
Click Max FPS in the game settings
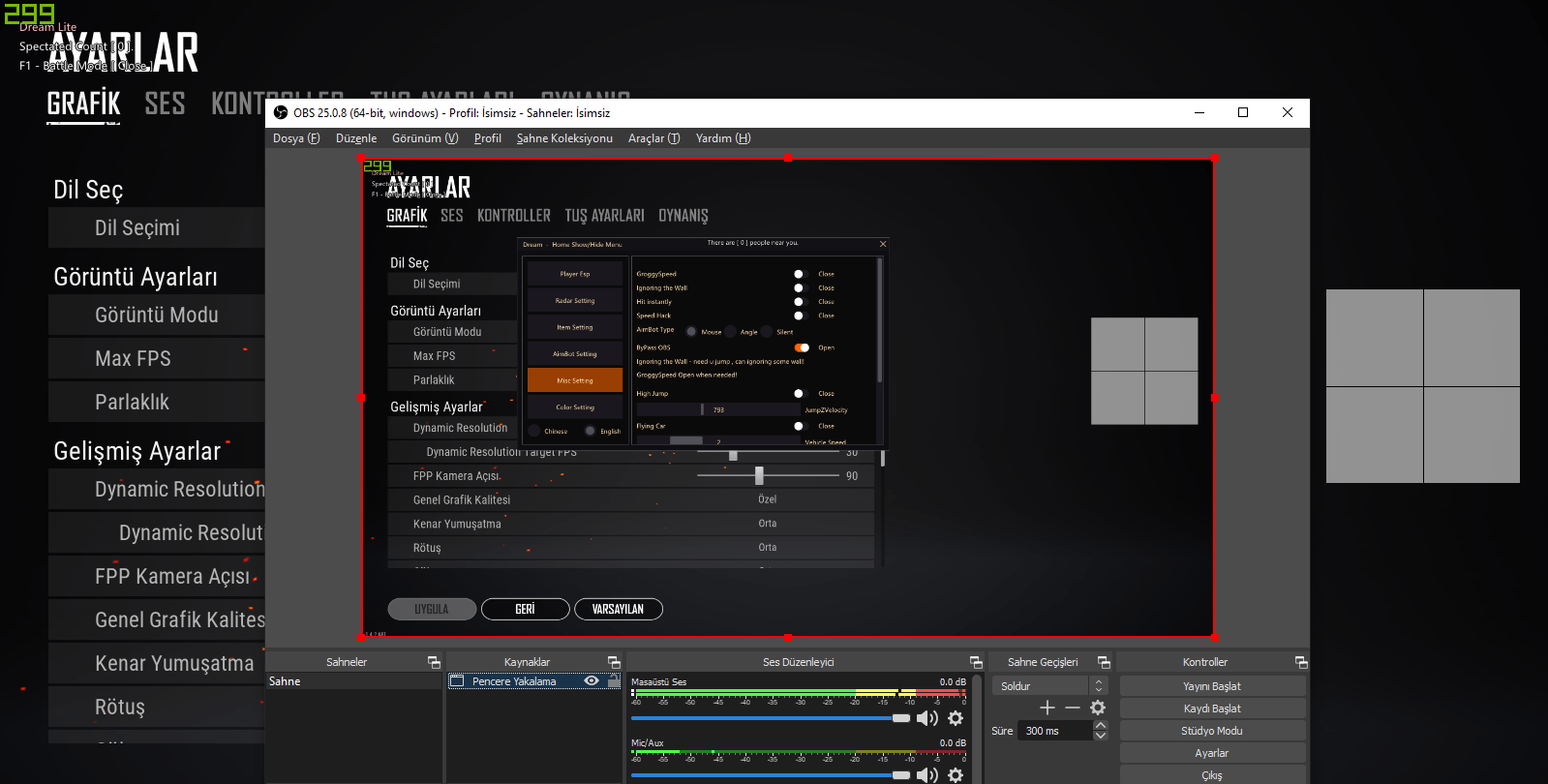157,358
